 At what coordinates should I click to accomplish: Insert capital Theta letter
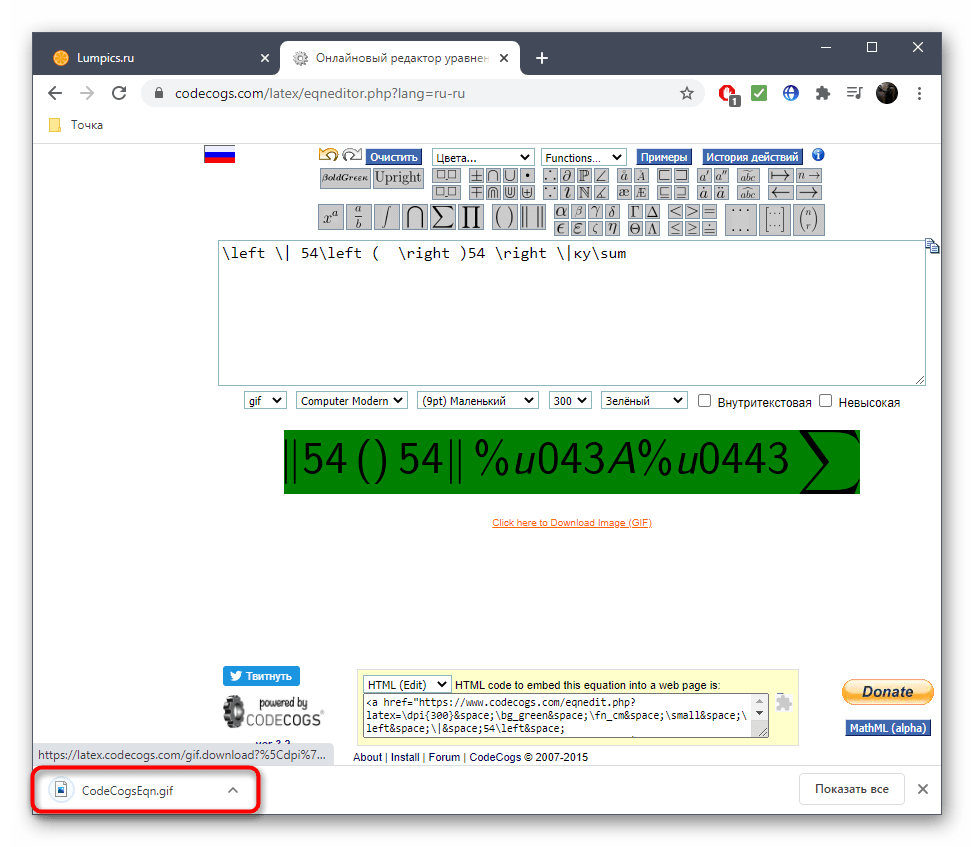[635, 229]
